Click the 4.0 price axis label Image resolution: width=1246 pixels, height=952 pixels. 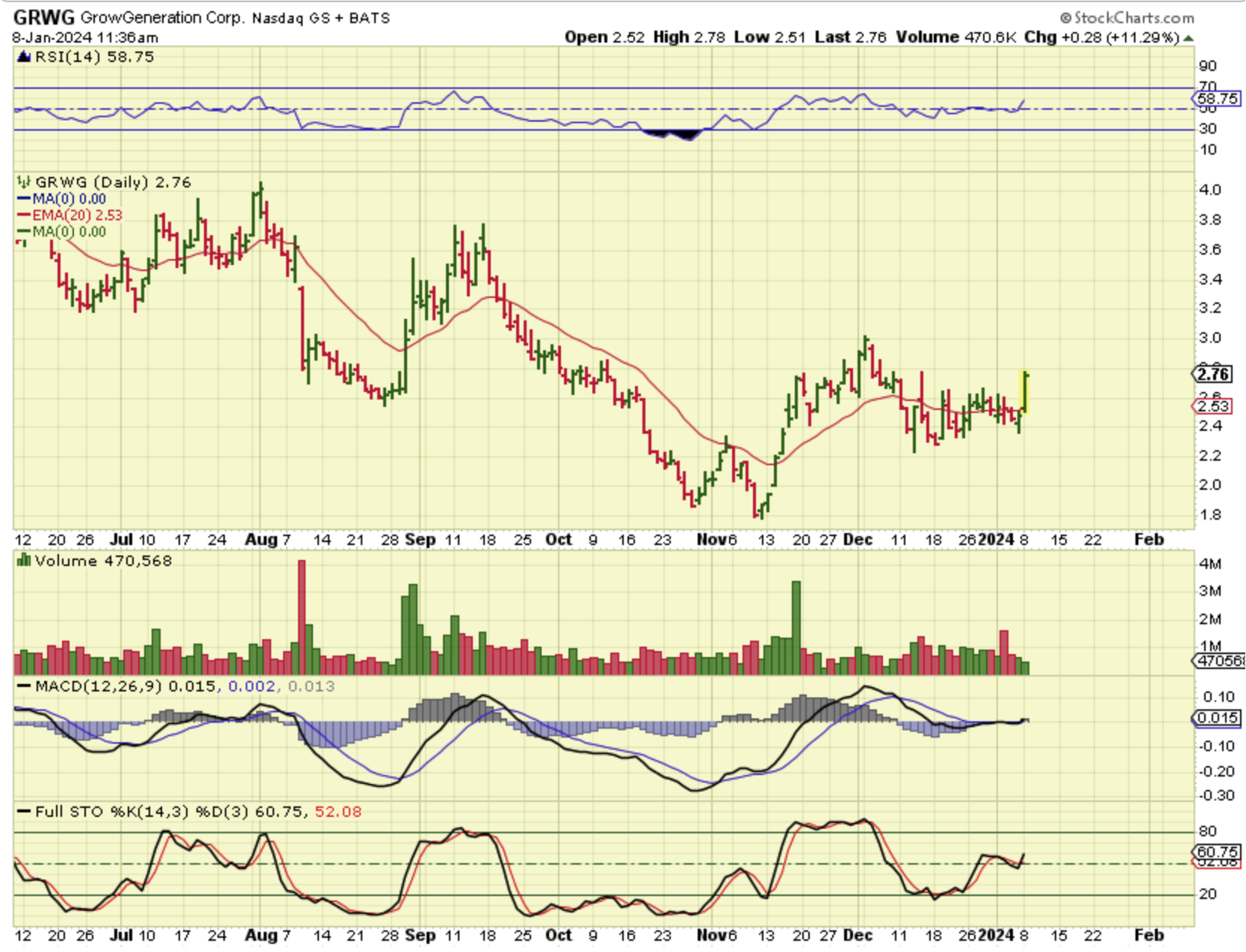pyautogui.click(x=1210, y=190)
